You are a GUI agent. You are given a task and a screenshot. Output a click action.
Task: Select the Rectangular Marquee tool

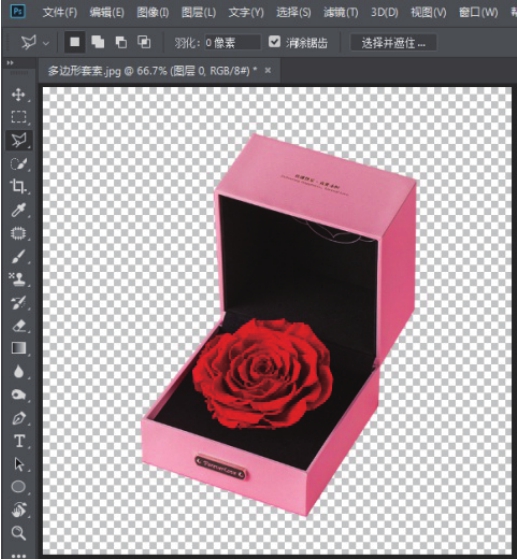pyautogui.click(x=18, y=117)
